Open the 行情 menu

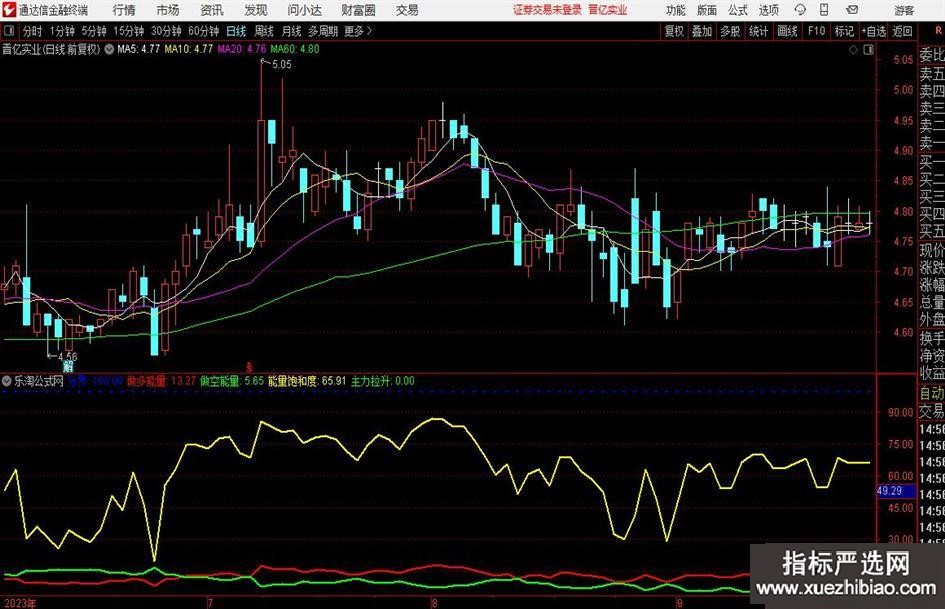click(x=124, y=10)
